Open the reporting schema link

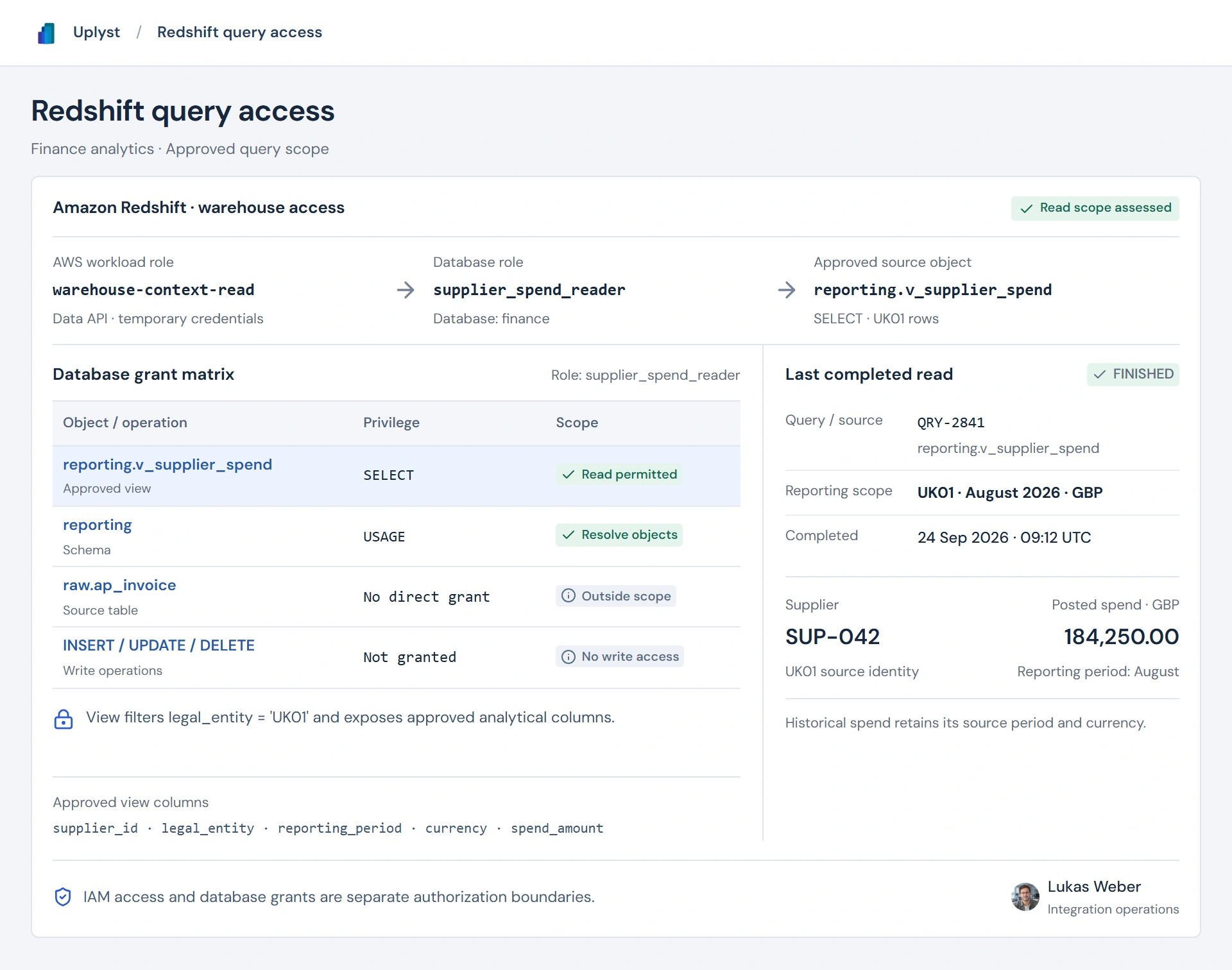click(97, 525)
